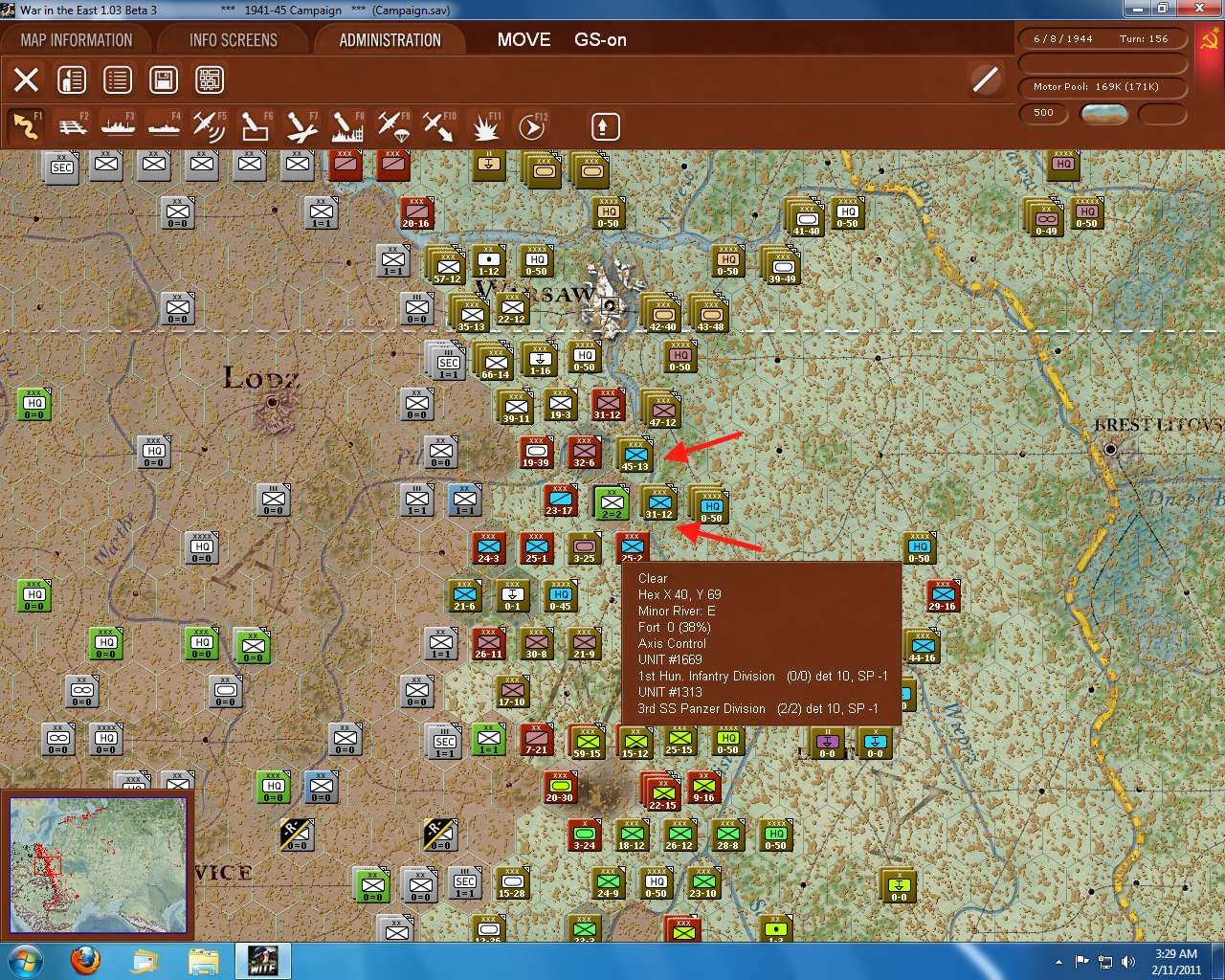This screenshot has width=1225, height=980.
Task: Click the minimap overview
Action: point(98,865)
